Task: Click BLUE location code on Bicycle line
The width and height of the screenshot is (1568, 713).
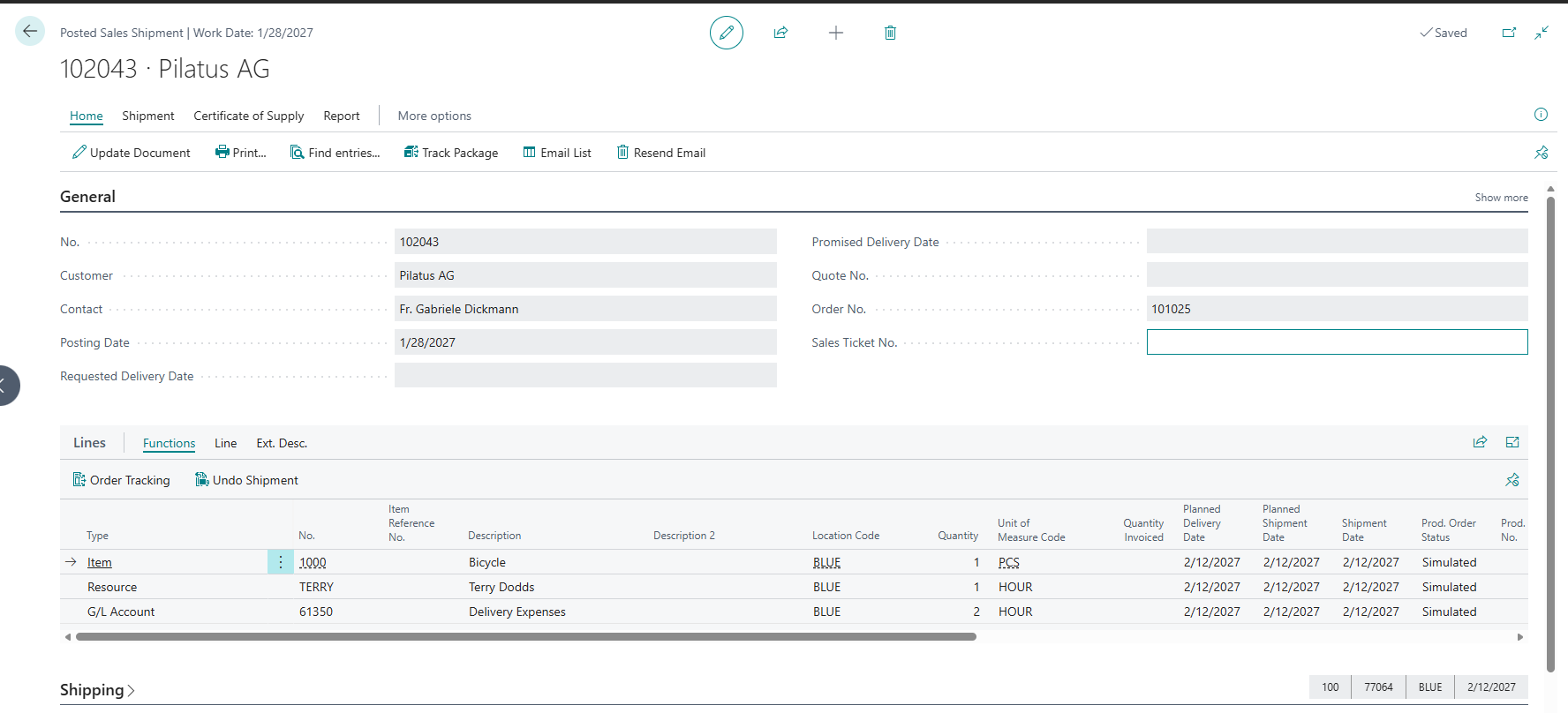Action: (x=826, y=562)
